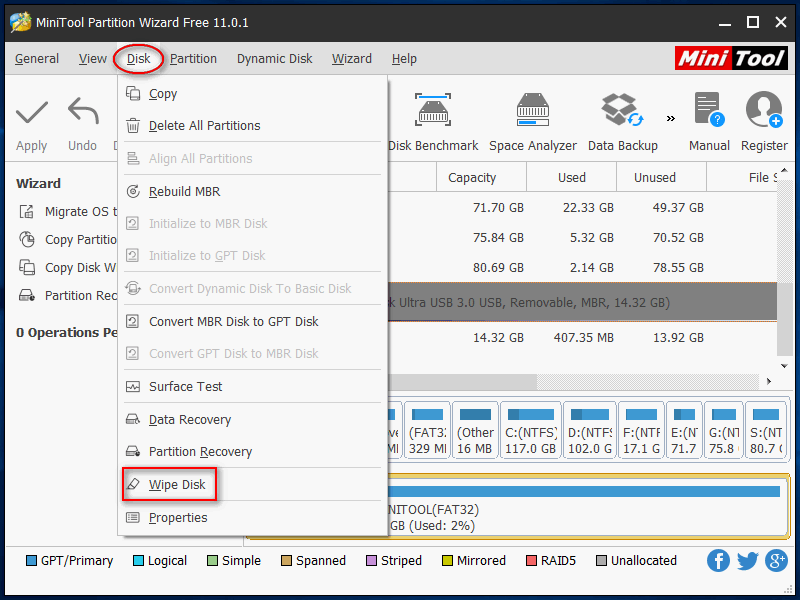Select Data Recovery menu item

point(253,419)
